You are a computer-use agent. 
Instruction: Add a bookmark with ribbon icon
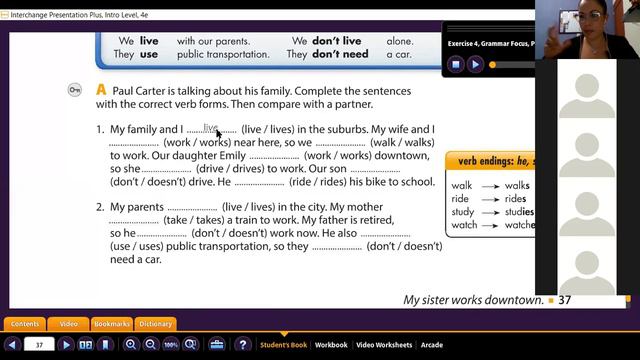[105, 345]
